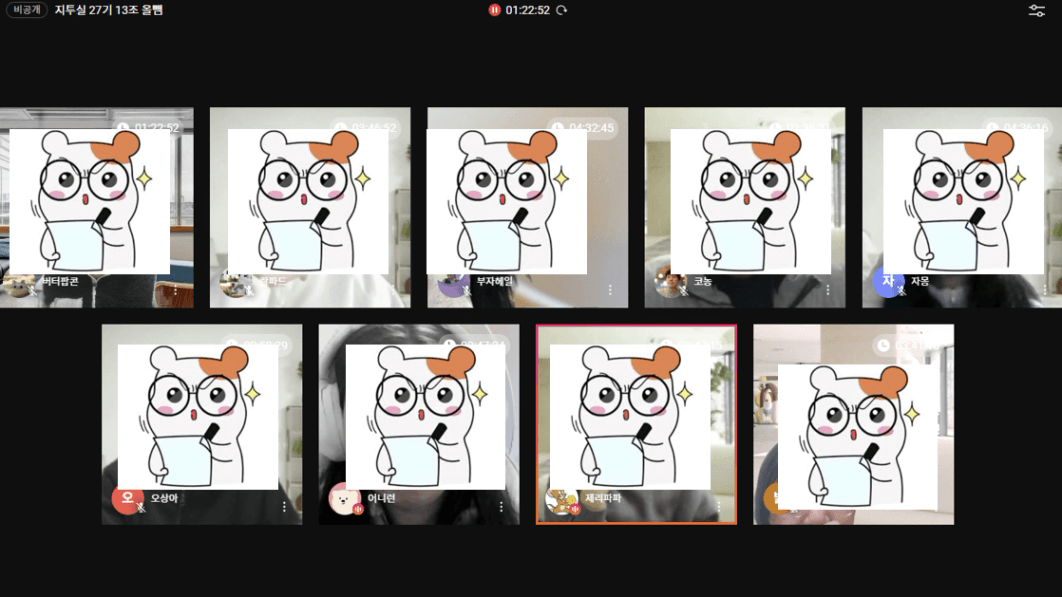Select 자몽's video tile

(962, 207)
